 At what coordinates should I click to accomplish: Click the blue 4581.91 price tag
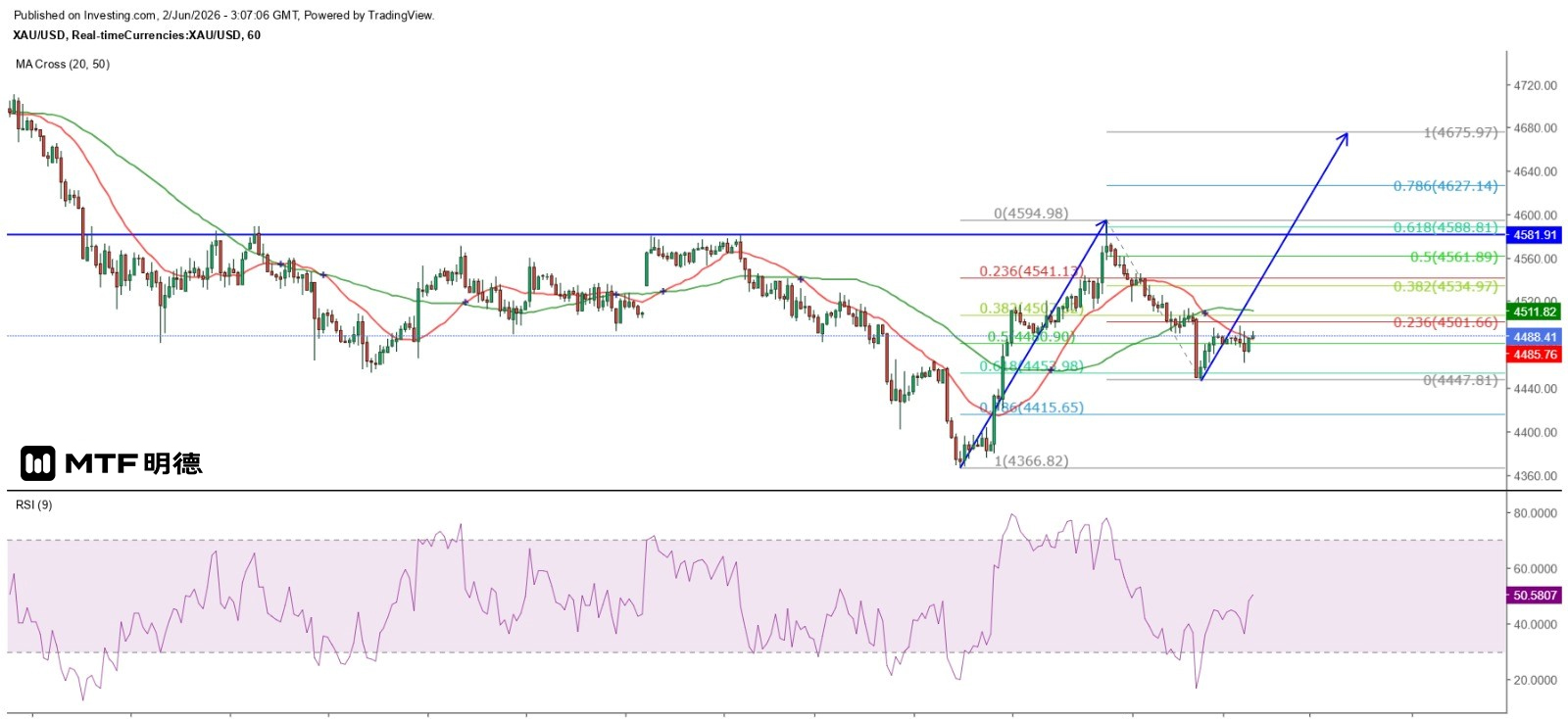click(1535, 235)
